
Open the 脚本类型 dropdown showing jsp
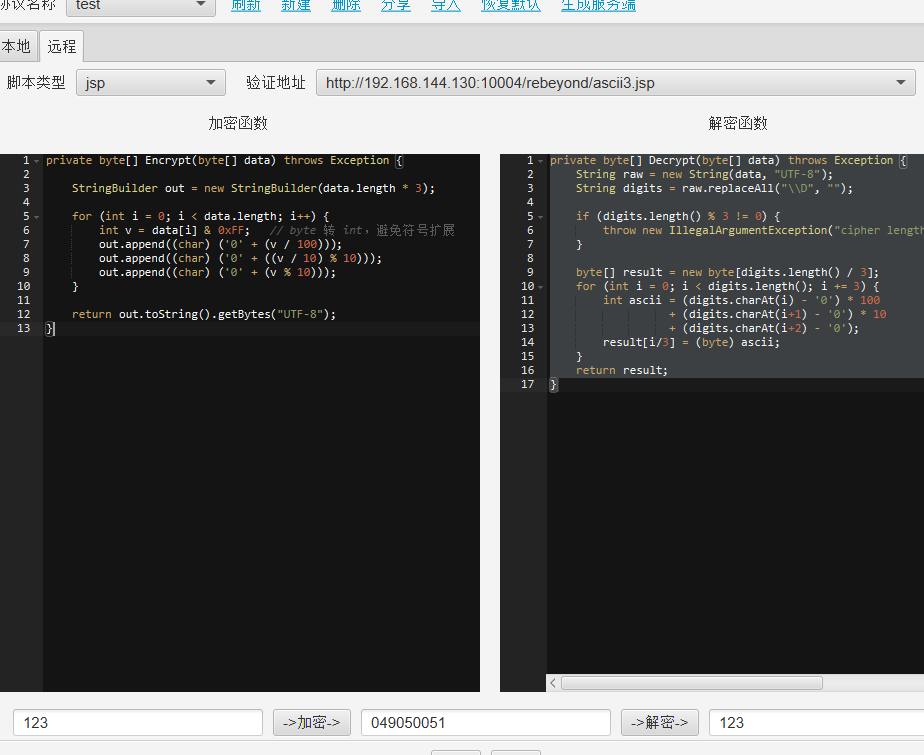151,83
